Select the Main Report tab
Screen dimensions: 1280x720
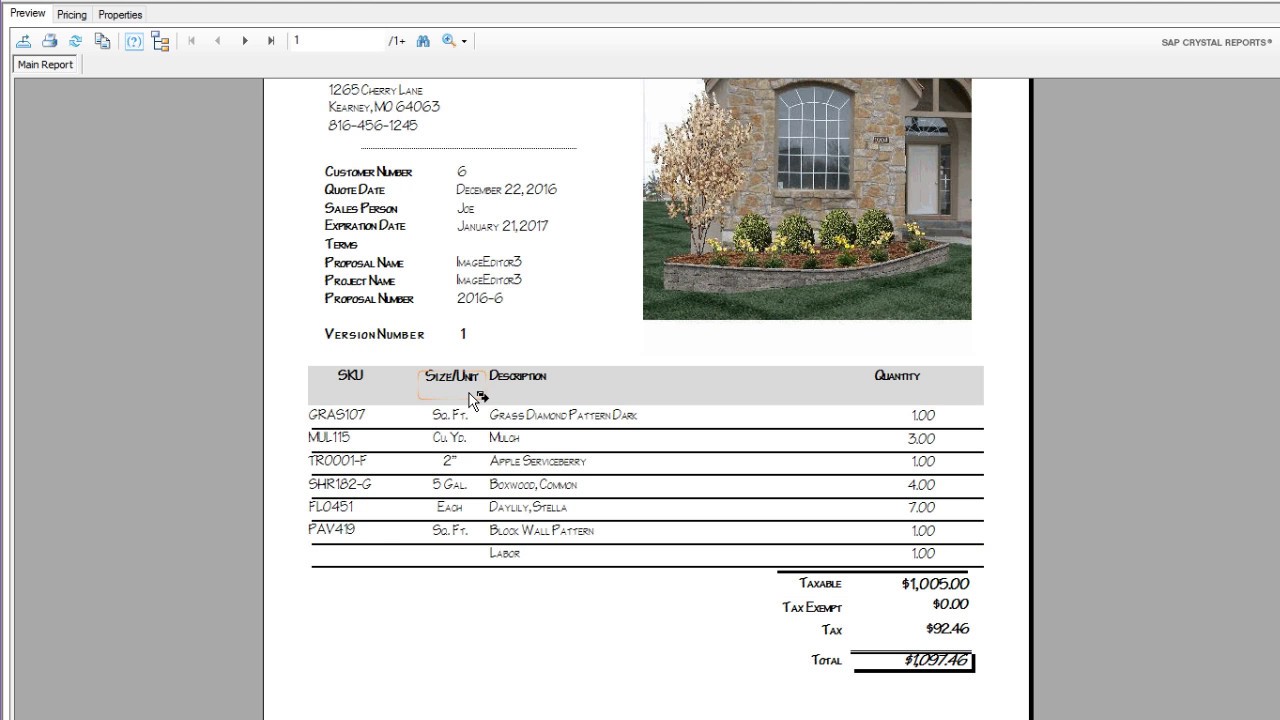[x=45, y=64]
